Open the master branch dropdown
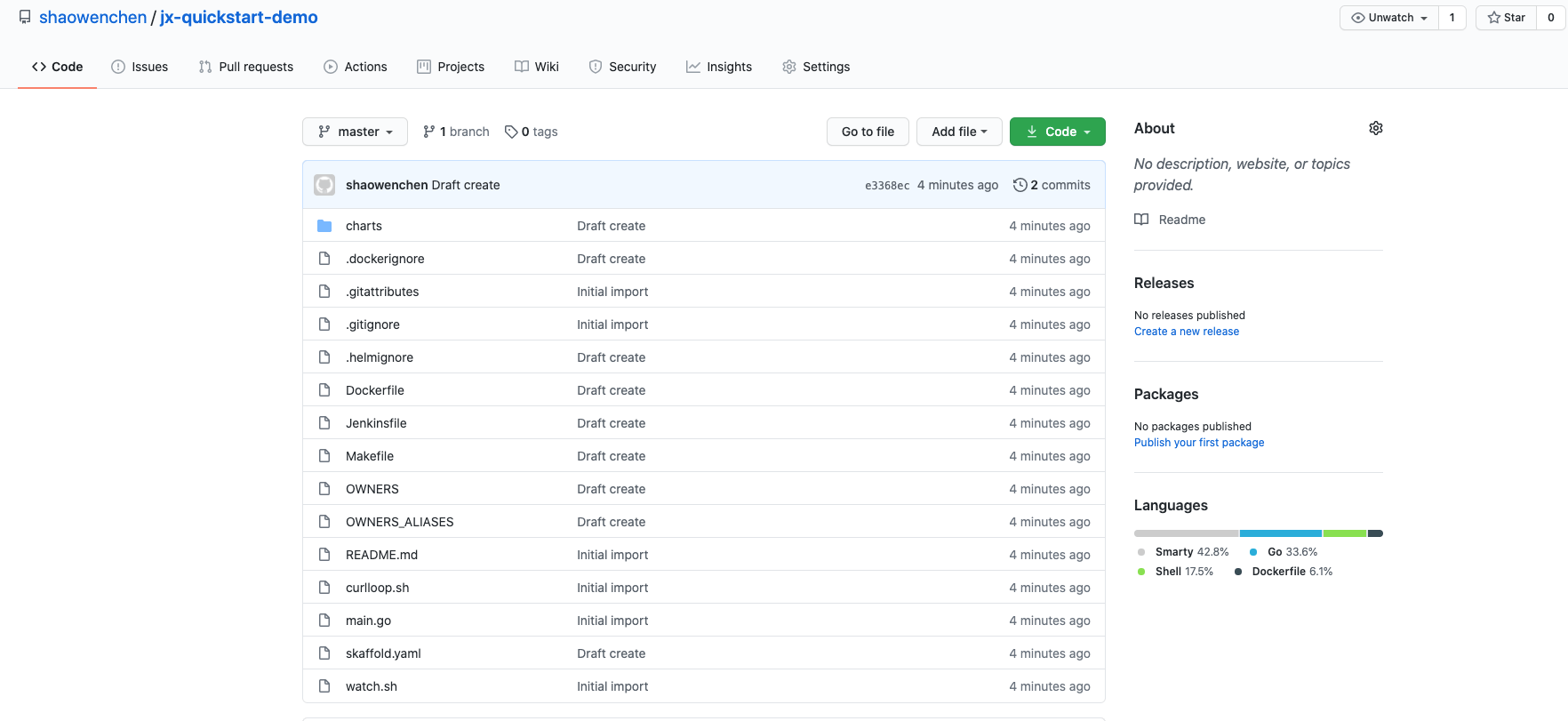The width and height of the screenshot is (1568, 721). 355,132
